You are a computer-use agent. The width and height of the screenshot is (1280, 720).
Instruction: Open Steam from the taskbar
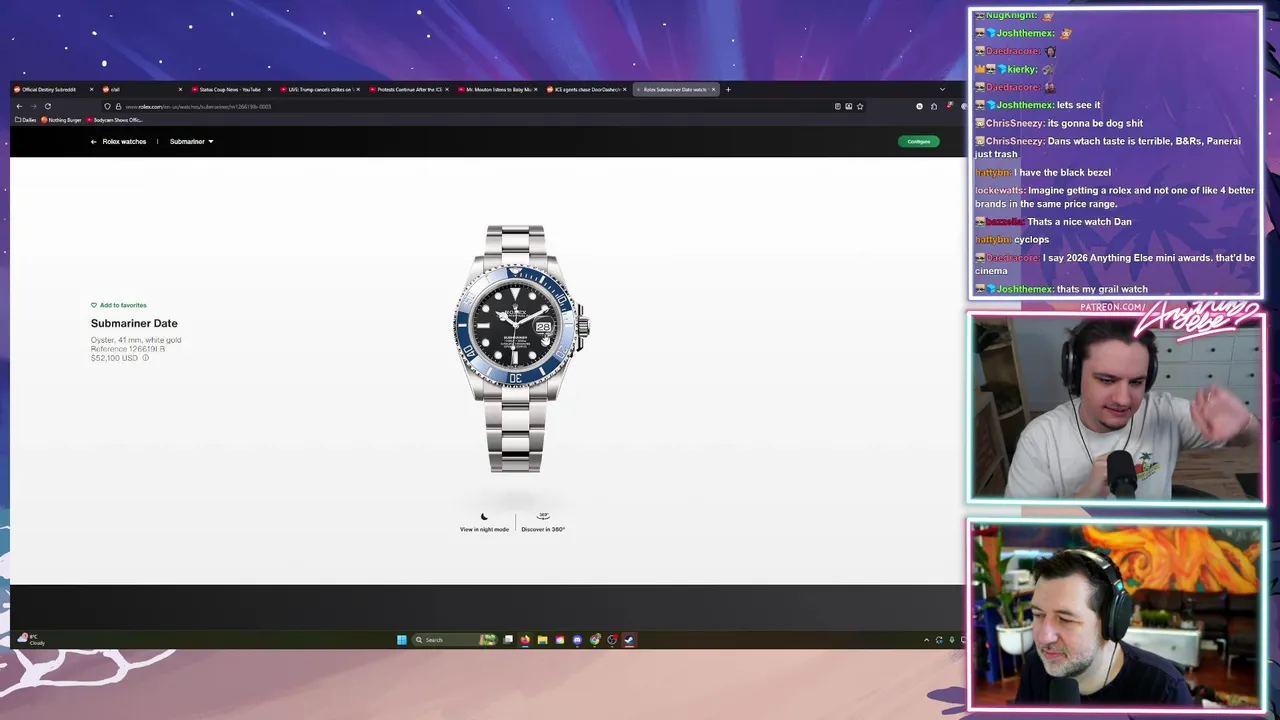629,640
